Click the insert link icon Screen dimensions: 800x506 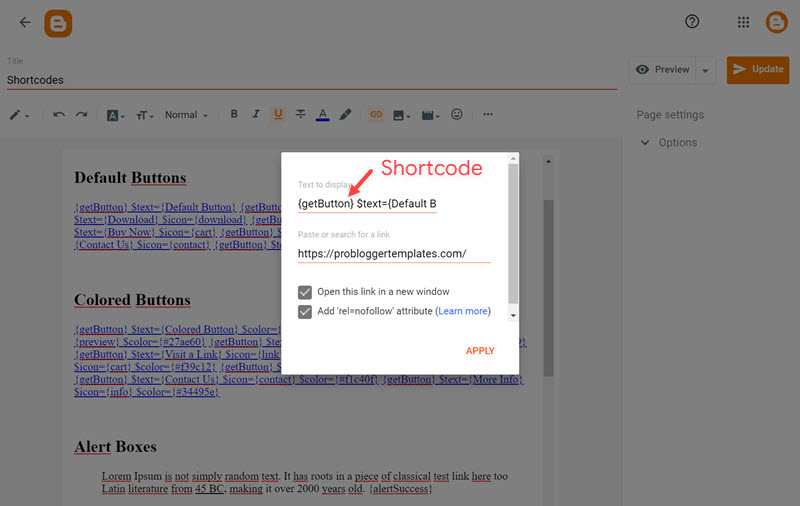(x=376, y=115)
